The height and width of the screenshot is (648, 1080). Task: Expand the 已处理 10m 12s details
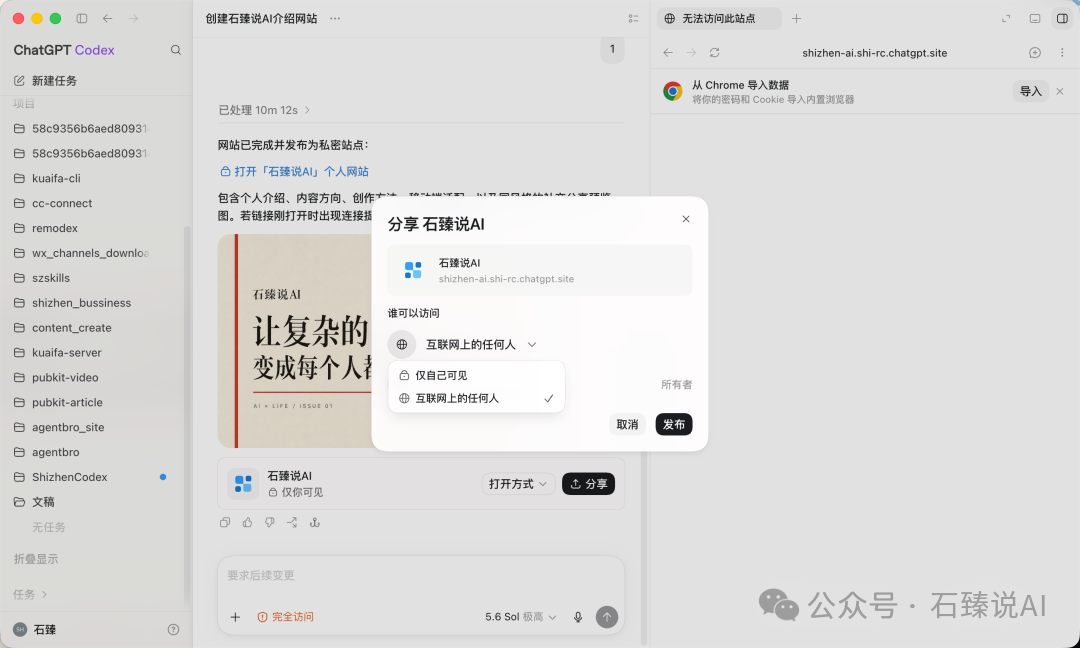(264, 110)
